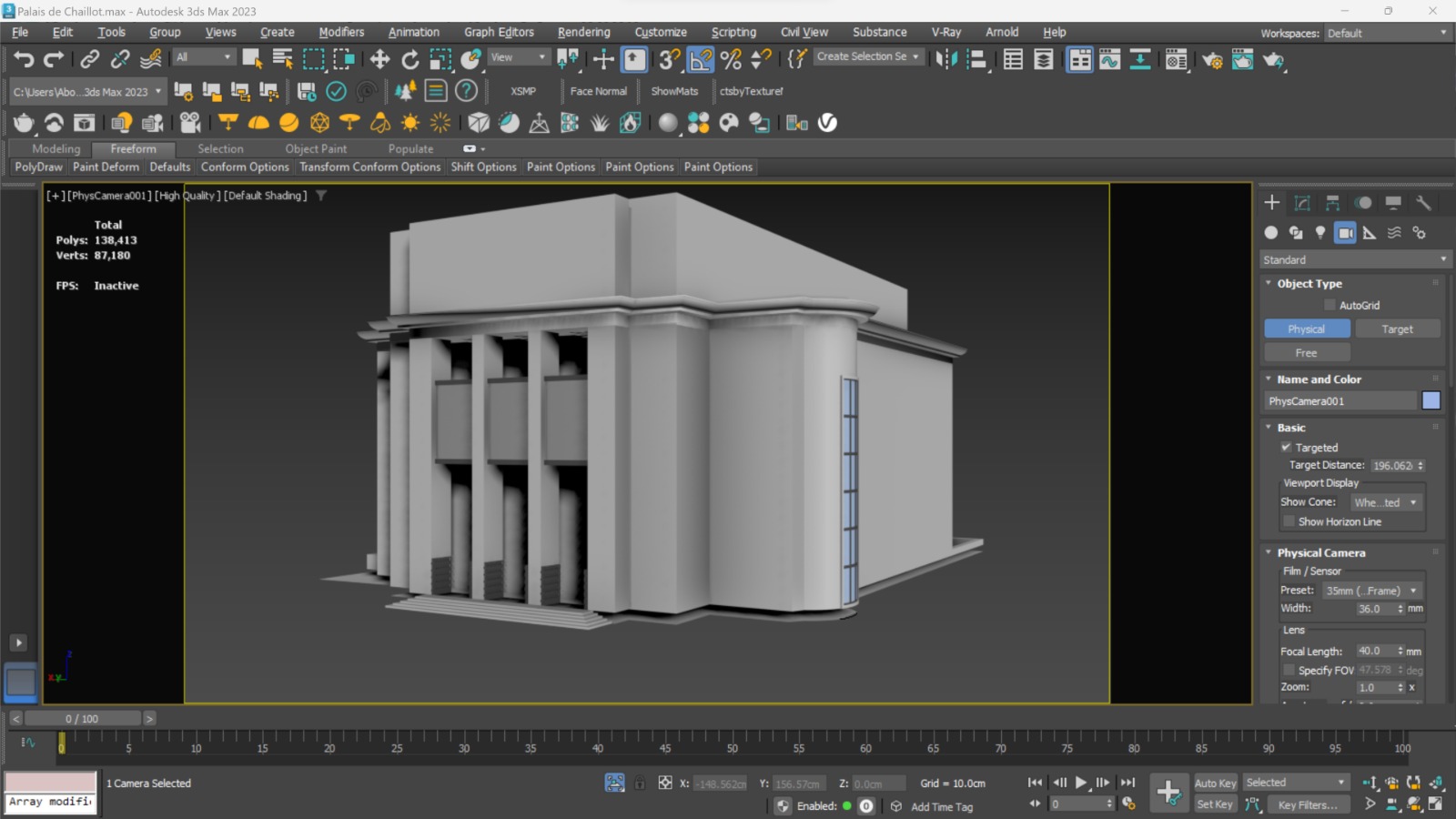This screenshot has height=819, width=1456.
Task: Activate the Rotate tool
Action: pos(410,60)
